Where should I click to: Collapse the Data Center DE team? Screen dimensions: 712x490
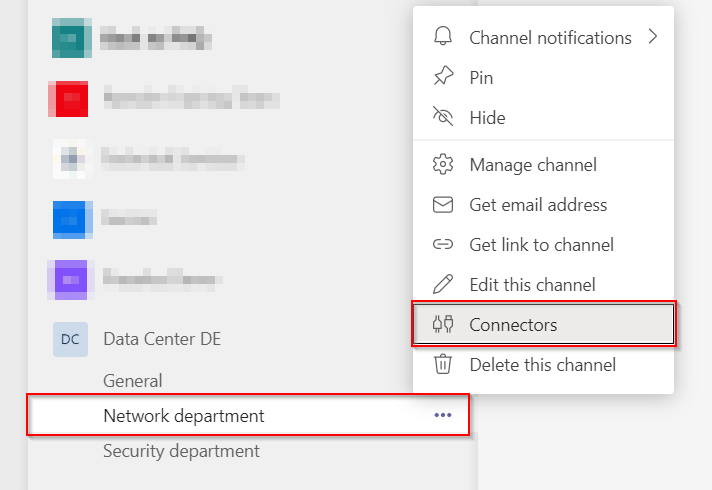click(x=162, y=339)
